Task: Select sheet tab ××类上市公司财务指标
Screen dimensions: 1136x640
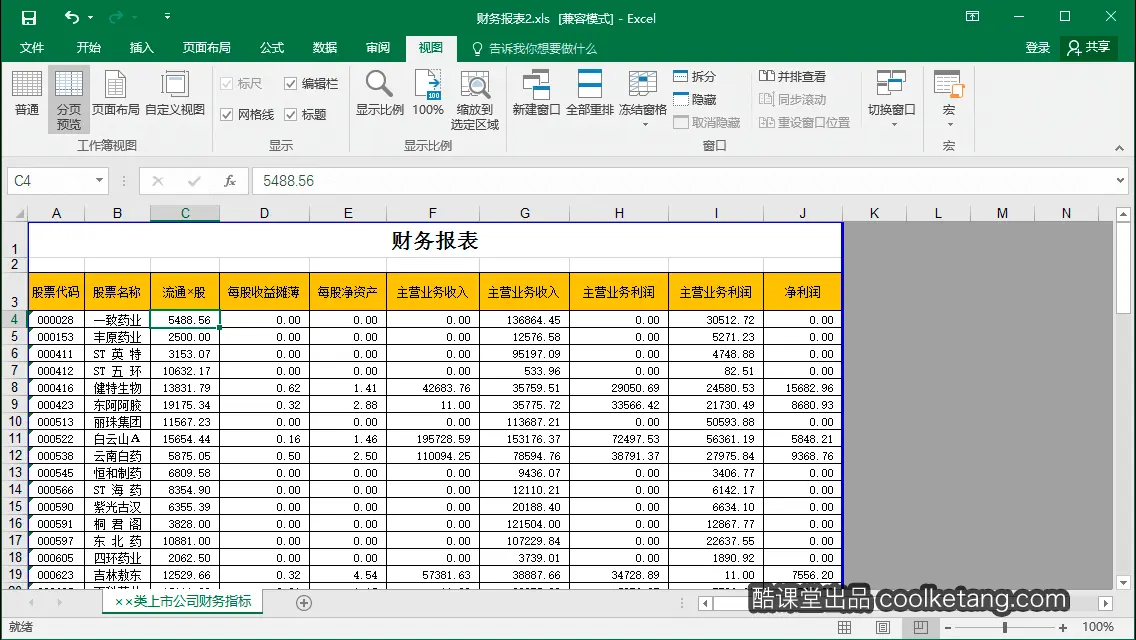Action: pos(183,601)
